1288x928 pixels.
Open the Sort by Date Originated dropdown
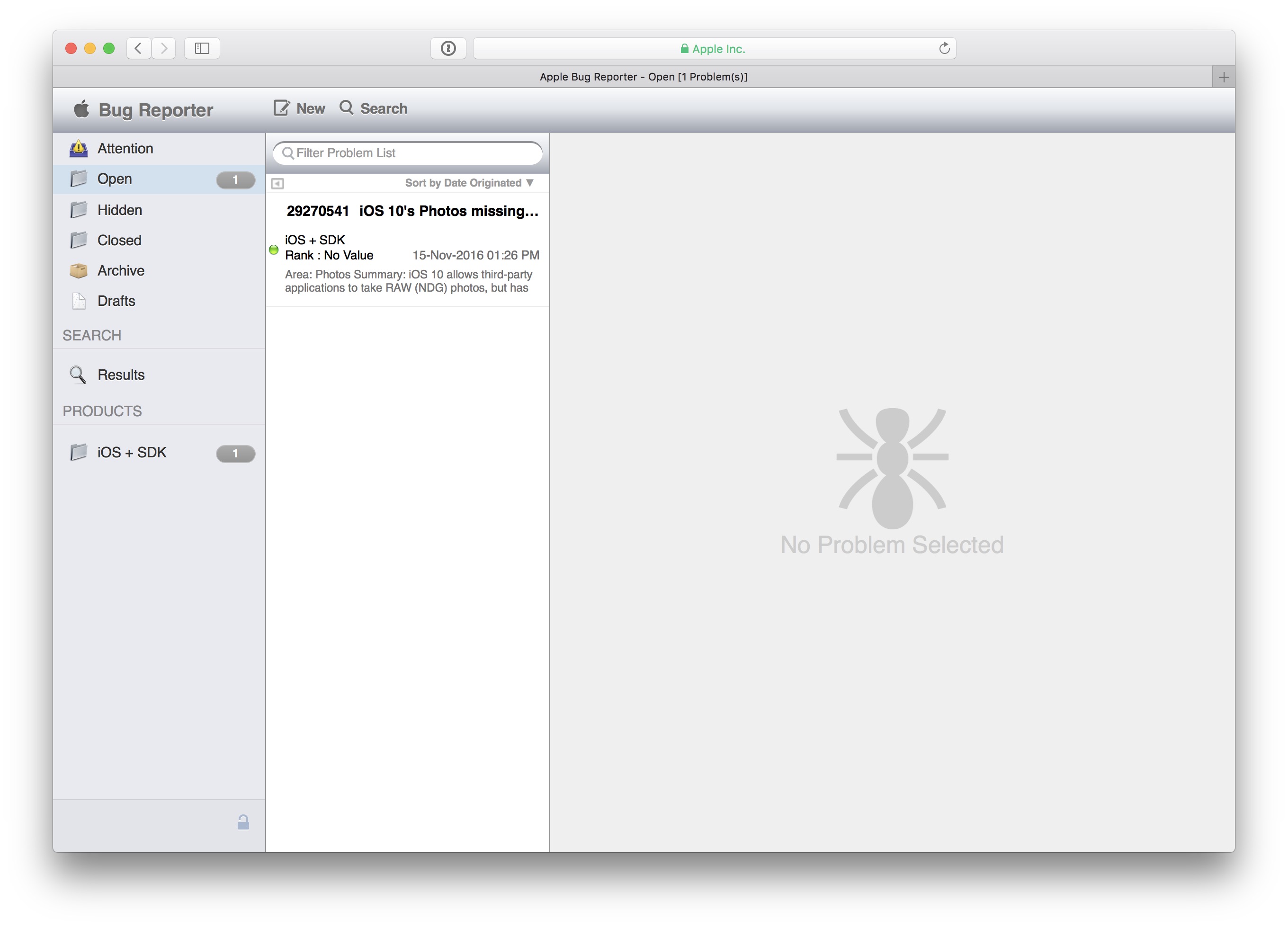tap(463, 183)
